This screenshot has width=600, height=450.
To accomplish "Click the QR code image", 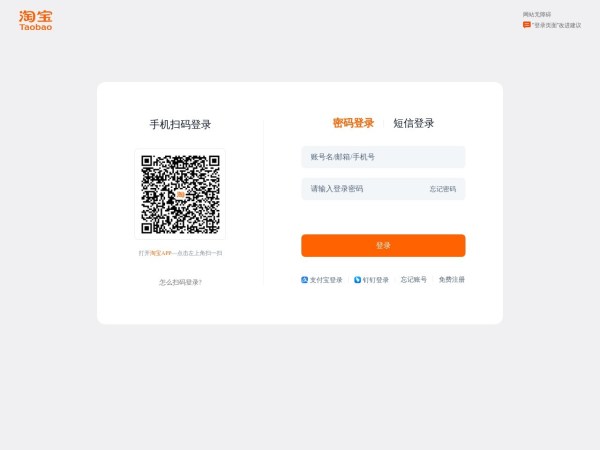I will (180, 194).
